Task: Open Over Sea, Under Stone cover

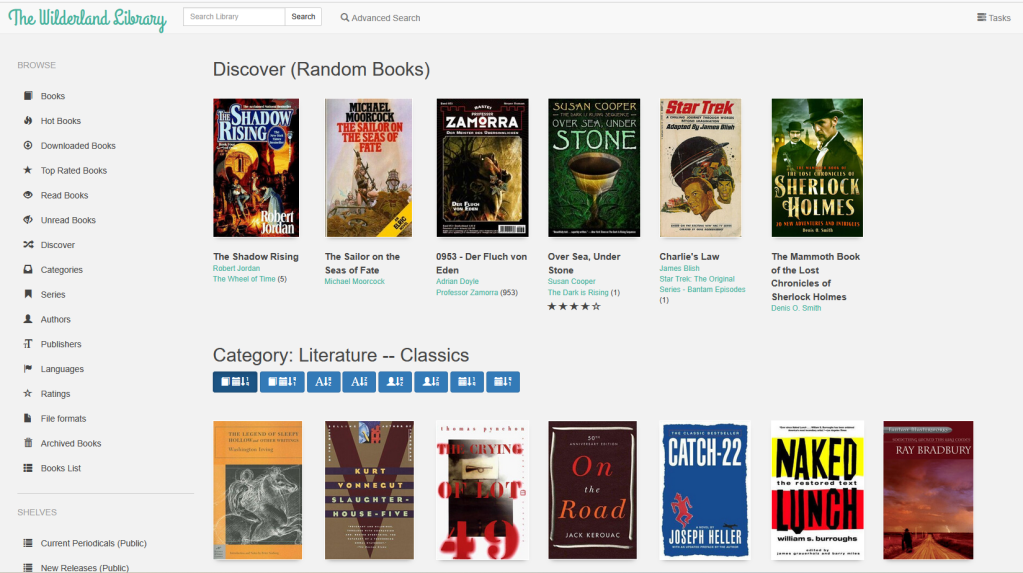Action: click(x=594, y=168)
